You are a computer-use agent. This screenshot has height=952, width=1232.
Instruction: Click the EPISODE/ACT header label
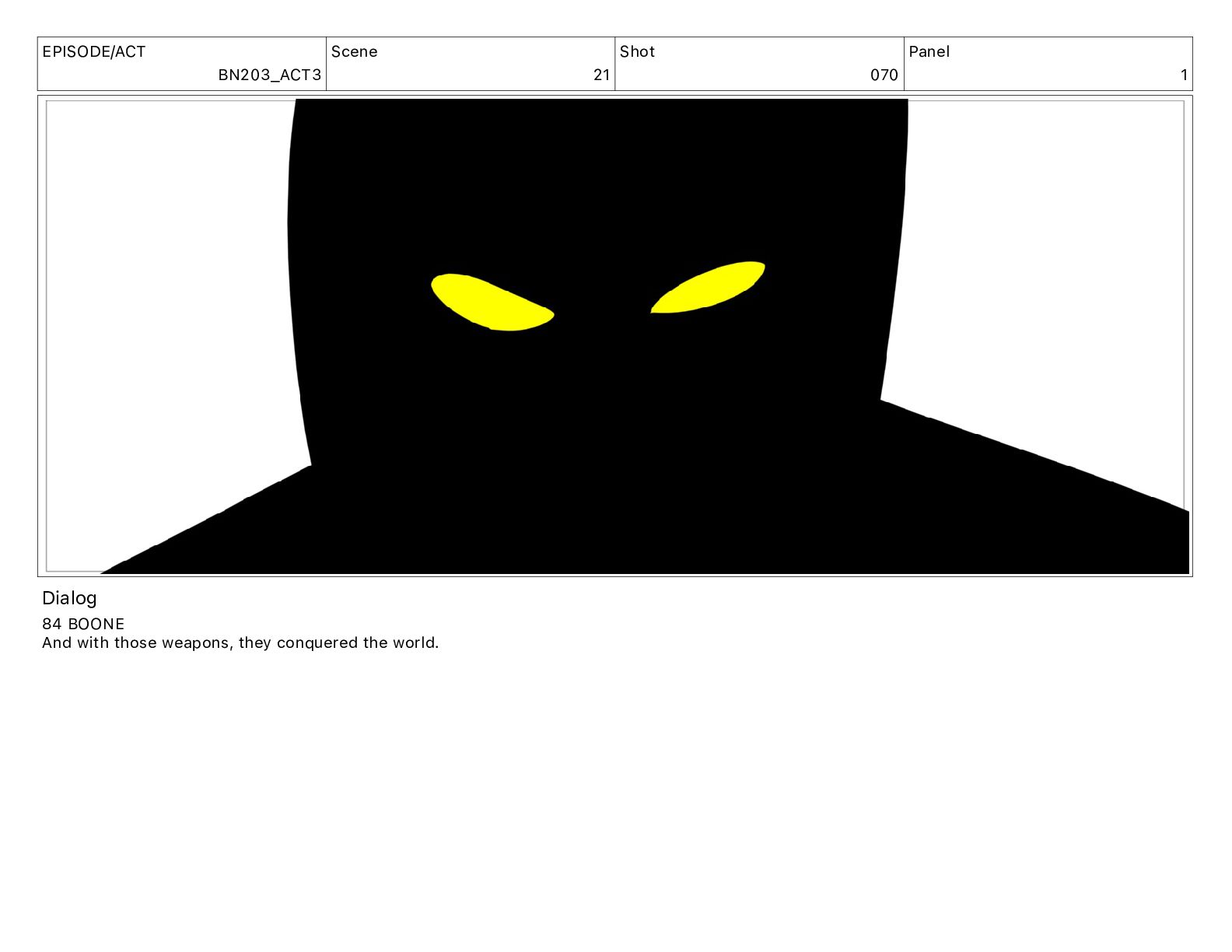point(94,52)
